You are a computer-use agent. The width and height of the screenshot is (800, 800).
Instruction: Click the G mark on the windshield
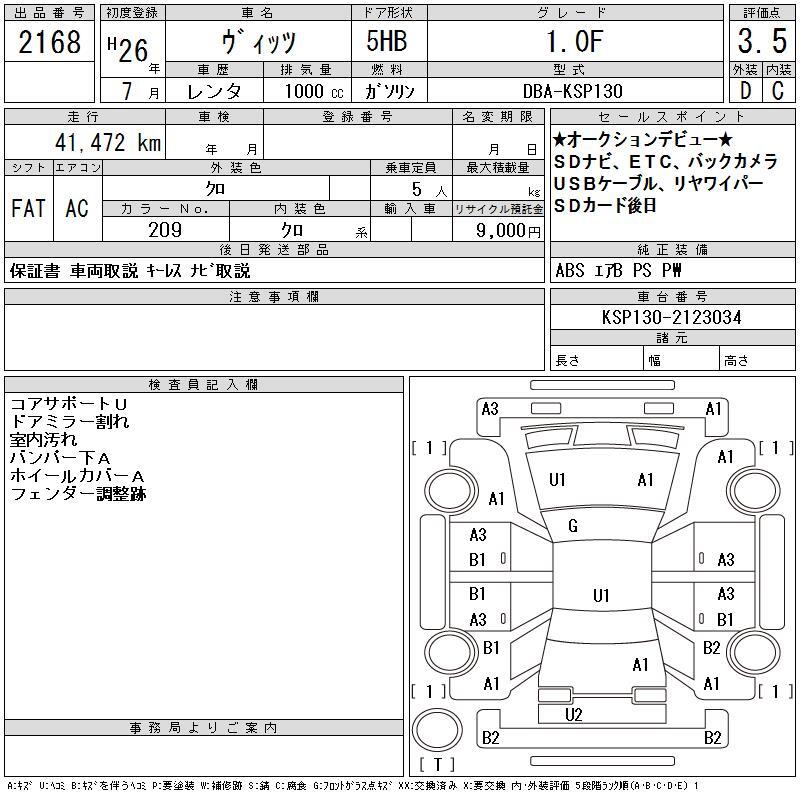(573, 526)
